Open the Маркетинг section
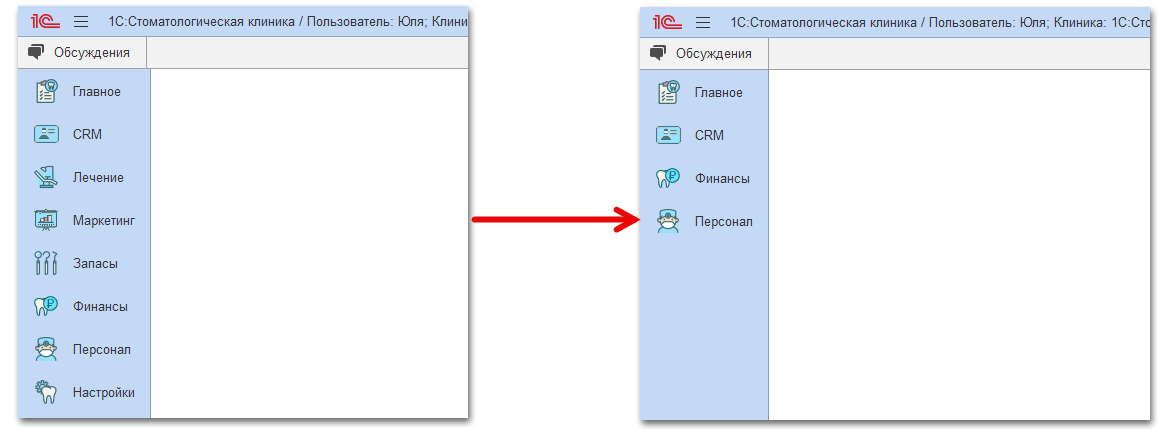The height and width of the screenshot is (434, 1167). coord(103,220)
